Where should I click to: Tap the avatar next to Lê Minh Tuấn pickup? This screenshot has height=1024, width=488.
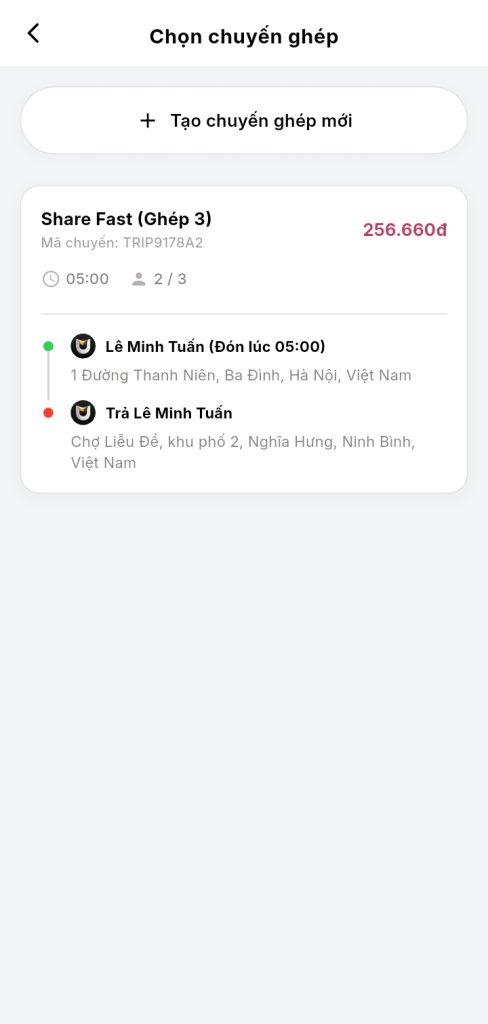tap(83, 346)
